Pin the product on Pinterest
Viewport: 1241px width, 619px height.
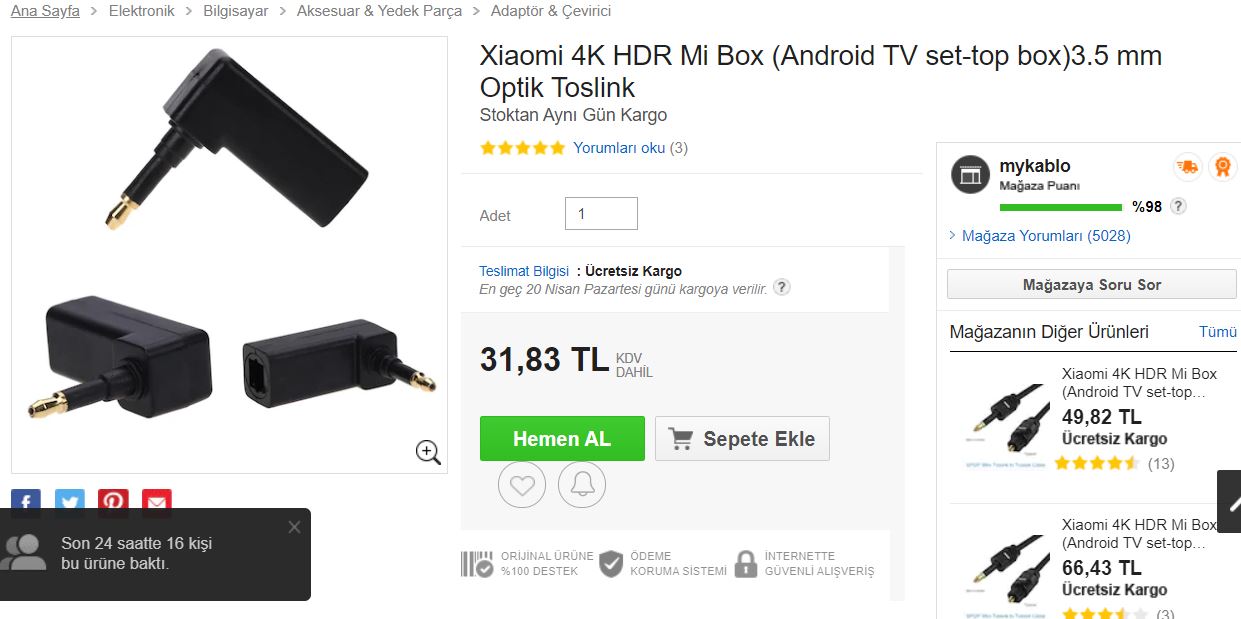113,499
